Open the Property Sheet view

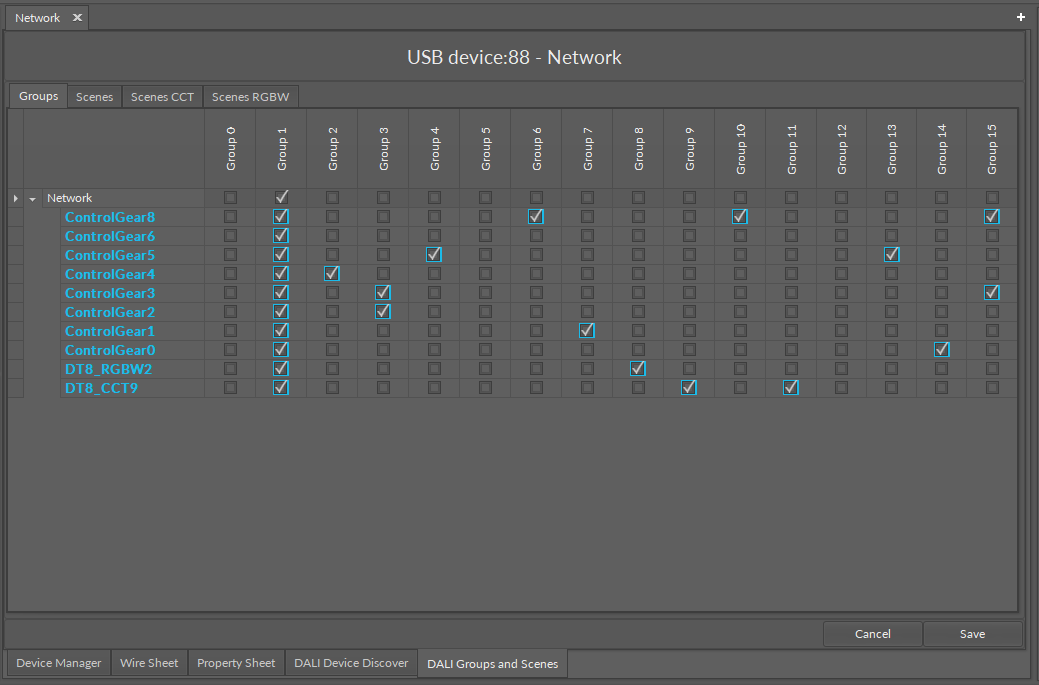click(x=236, y=663)
